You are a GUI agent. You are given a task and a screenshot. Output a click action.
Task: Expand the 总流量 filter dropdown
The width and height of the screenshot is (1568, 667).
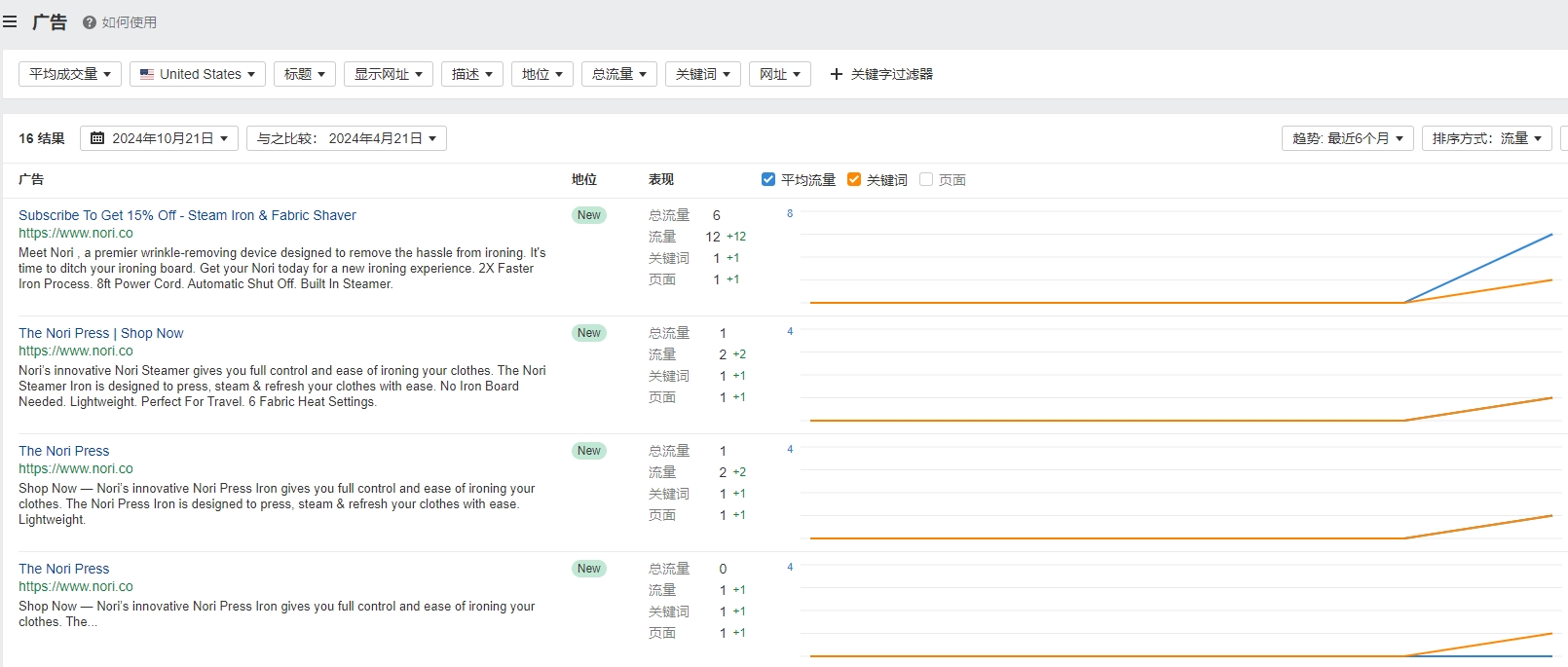tap(619, 74)
